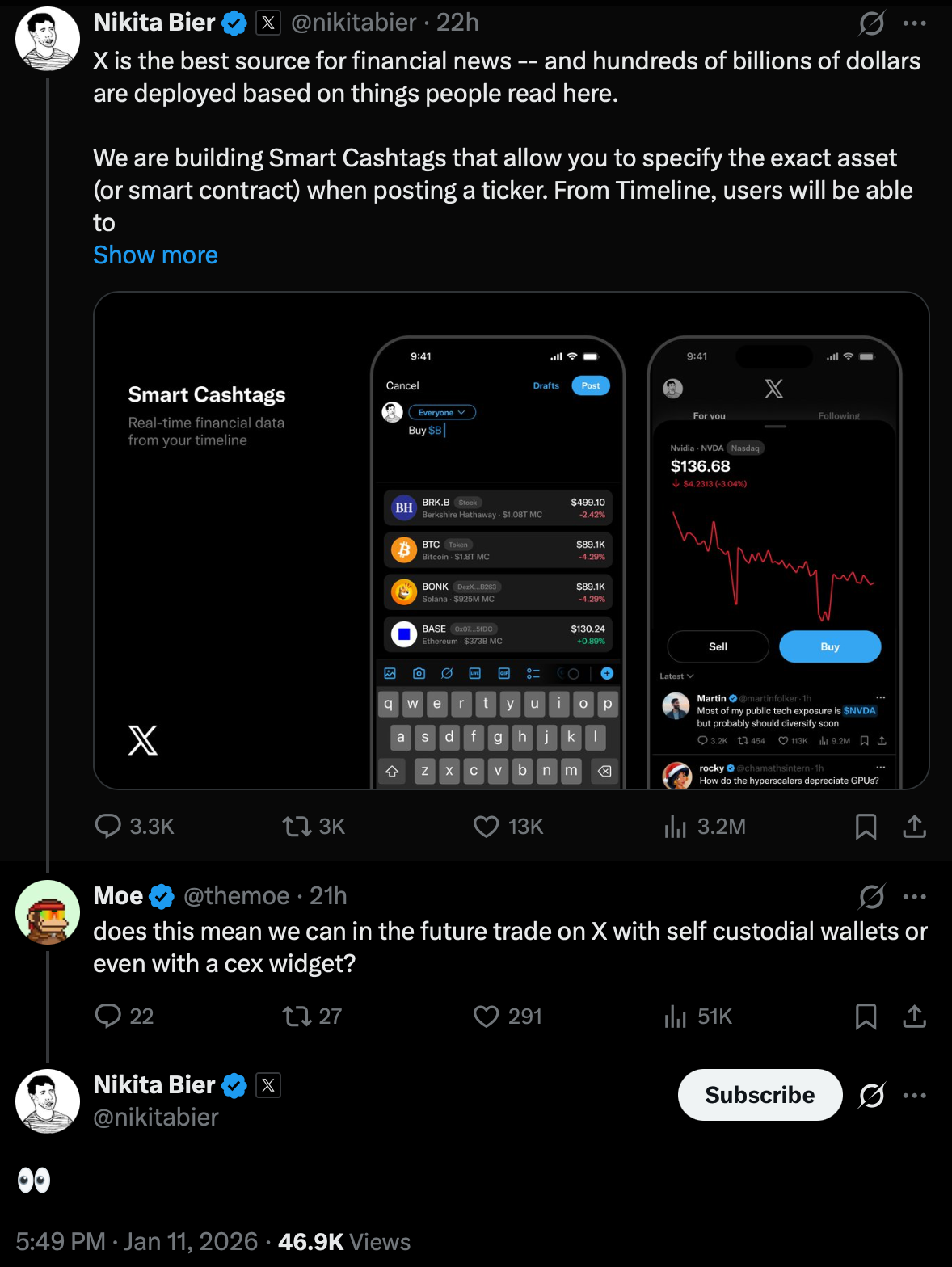Open the more options menu on the top post

(914, 23)
